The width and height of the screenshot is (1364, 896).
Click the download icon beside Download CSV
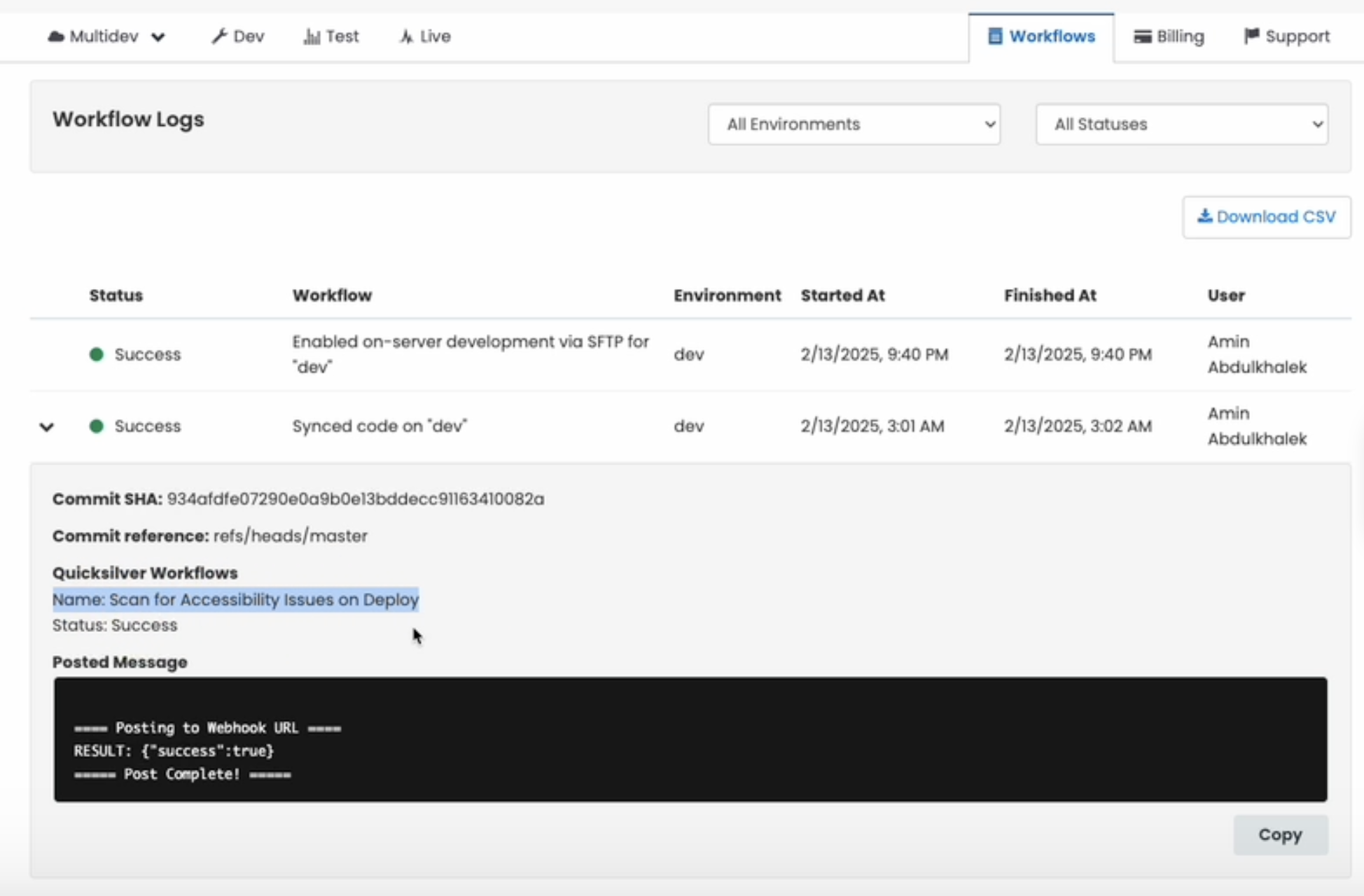[1206, 216]
